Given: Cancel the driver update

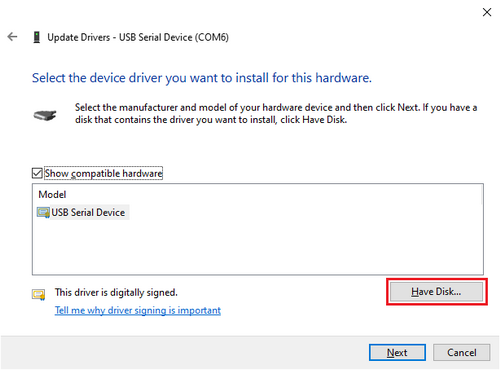Looking at the screenshot, I should pyautogui.click(x=462, y=352).
